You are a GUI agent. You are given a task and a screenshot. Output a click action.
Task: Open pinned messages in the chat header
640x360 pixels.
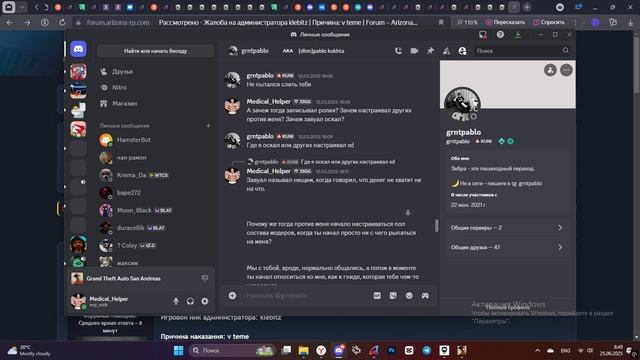pyautogui.click(x=430, y=51)
